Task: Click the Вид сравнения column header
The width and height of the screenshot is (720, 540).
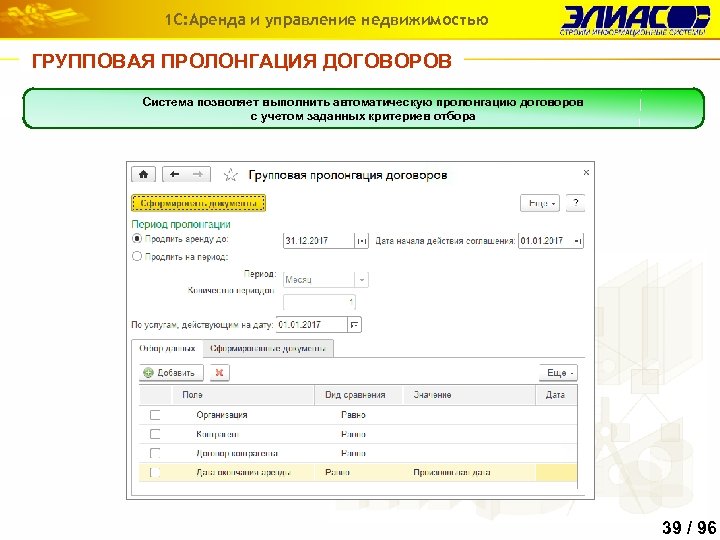Action: point(359,395)
